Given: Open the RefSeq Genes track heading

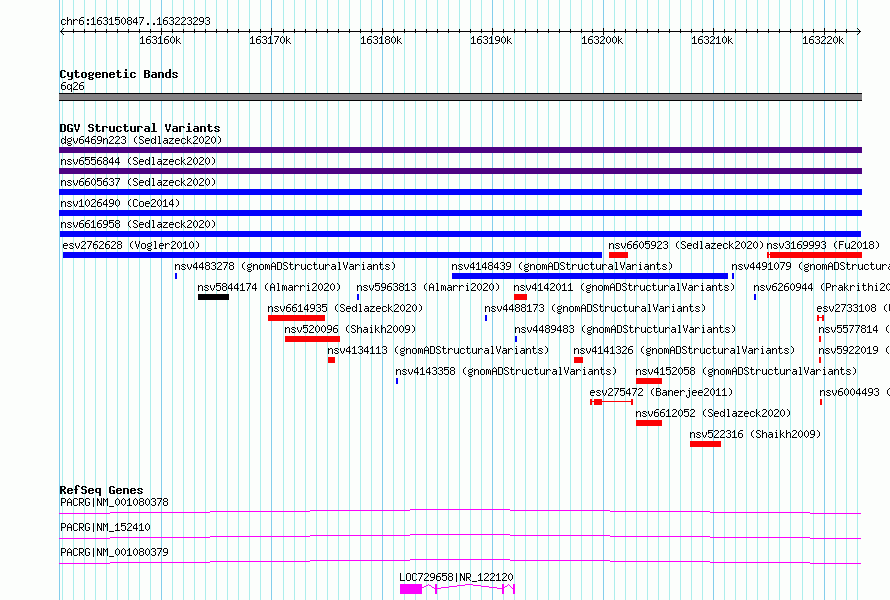Looking at the screenshot, I should pyautogui.click(x=101, y=490).
